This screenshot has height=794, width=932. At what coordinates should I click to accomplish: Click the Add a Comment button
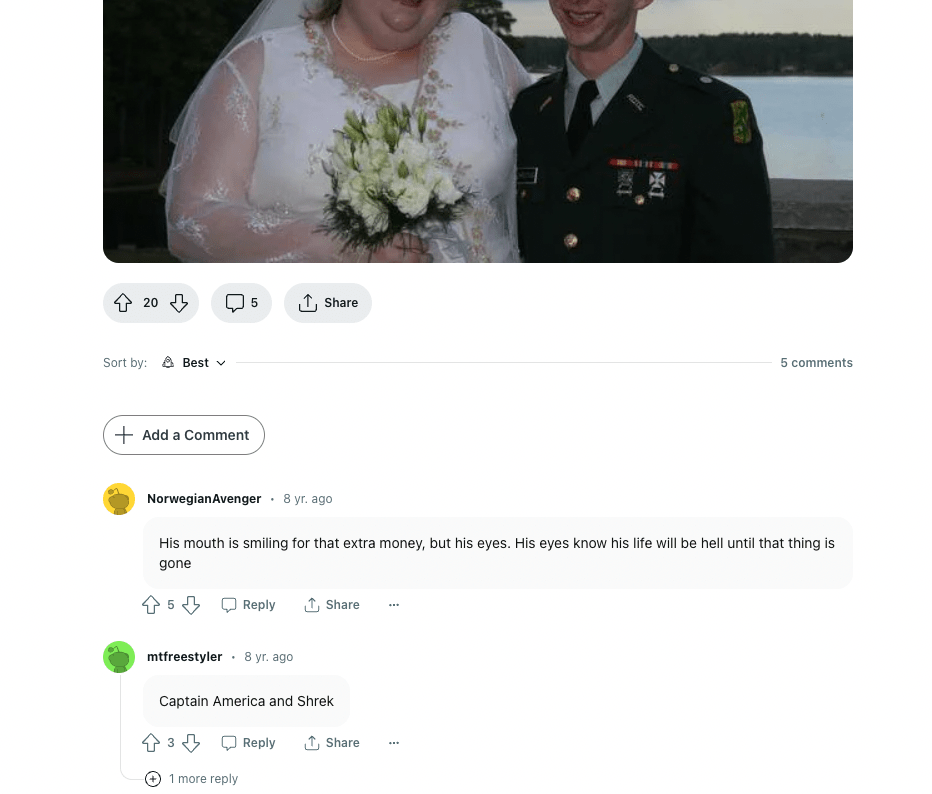[x=184, y=435]
